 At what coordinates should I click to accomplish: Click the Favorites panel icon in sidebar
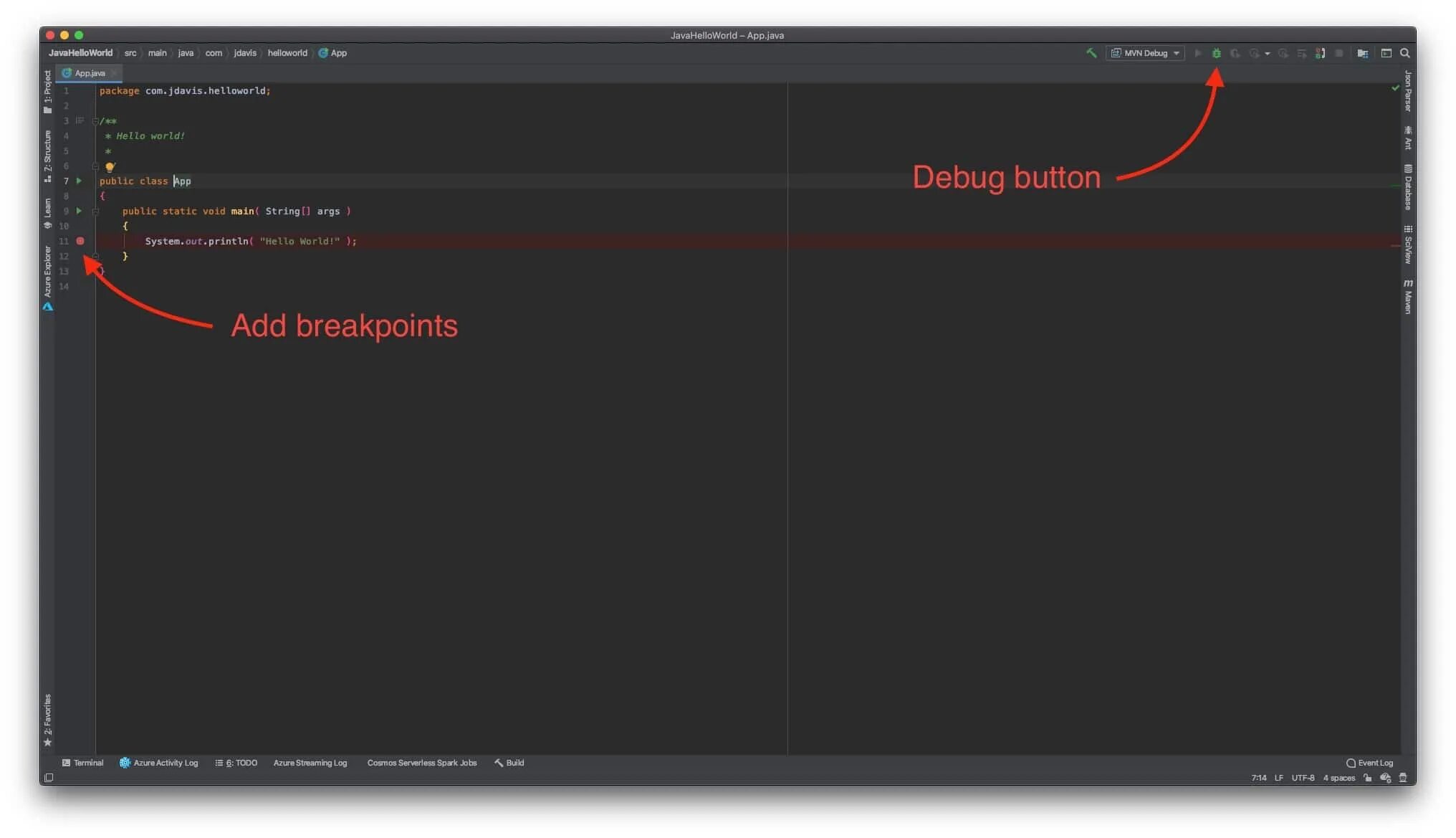48,715
